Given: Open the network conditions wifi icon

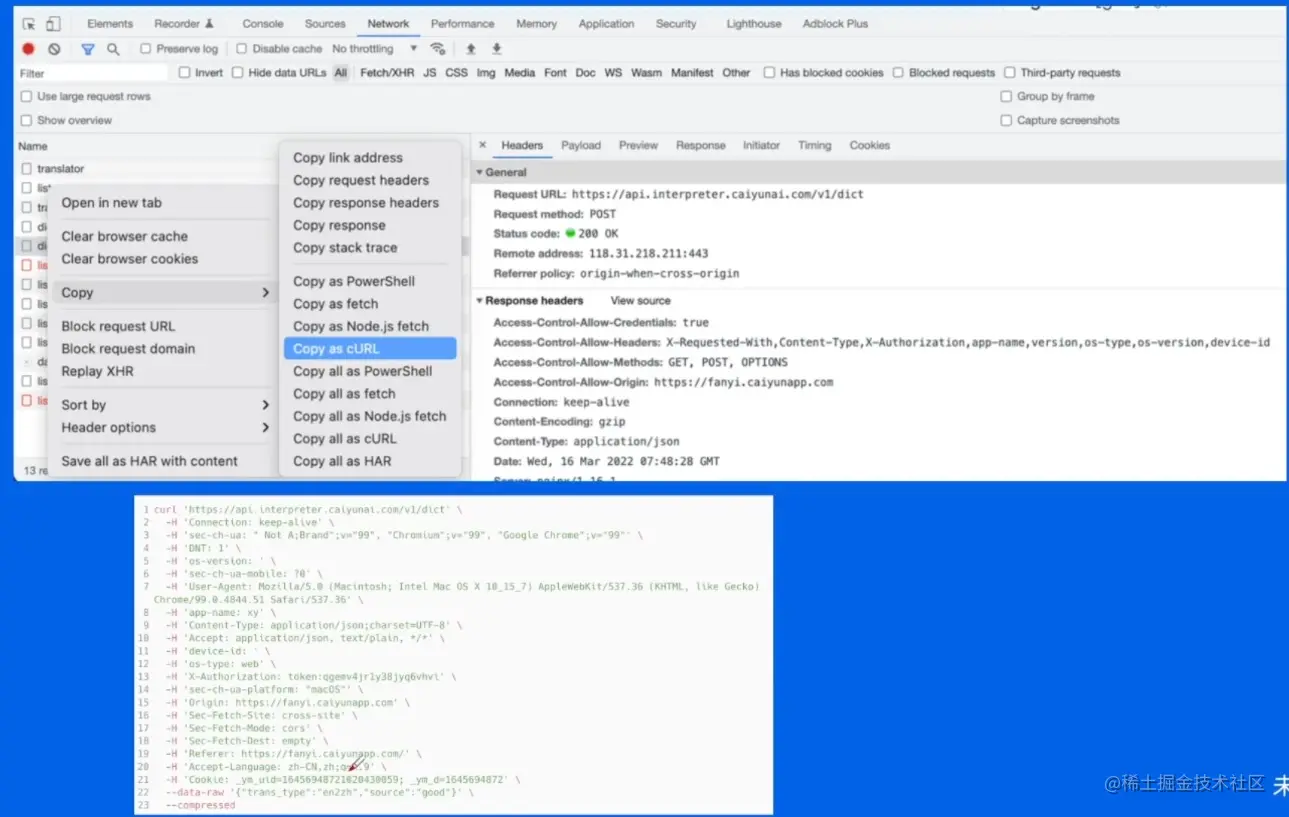Looking at the screenshot, I should [x=437, y=49].
